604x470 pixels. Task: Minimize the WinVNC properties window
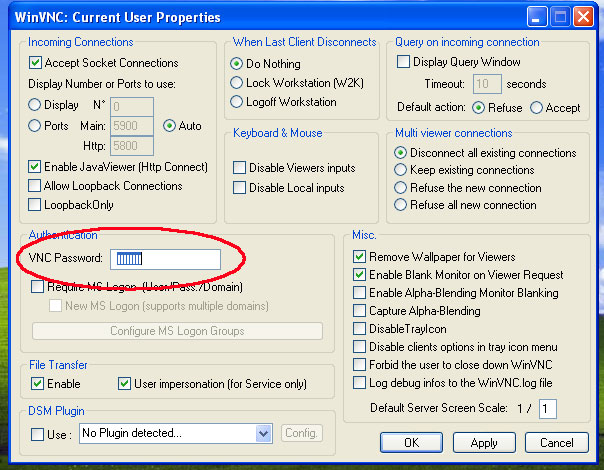tap(537, 17)
